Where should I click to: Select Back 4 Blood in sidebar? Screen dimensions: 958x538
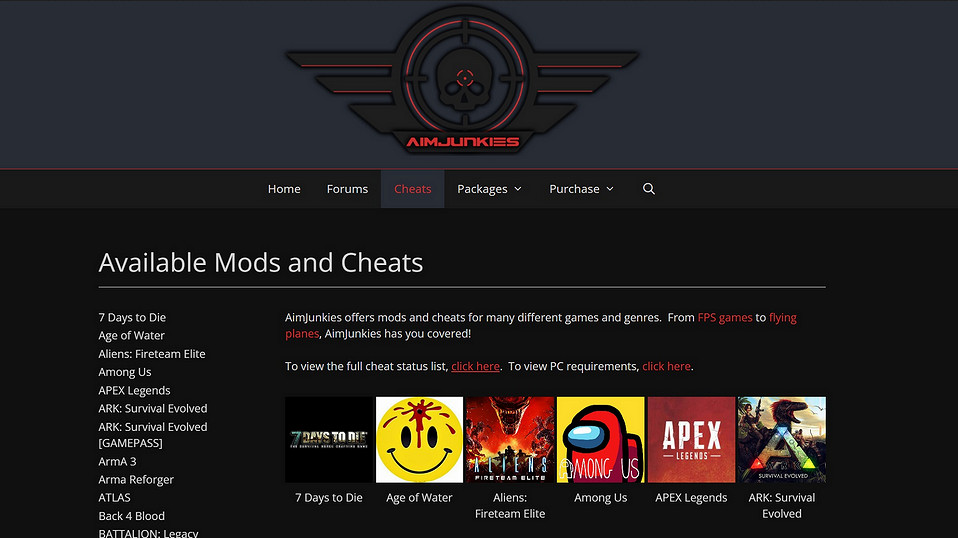(x=131, y=516)
